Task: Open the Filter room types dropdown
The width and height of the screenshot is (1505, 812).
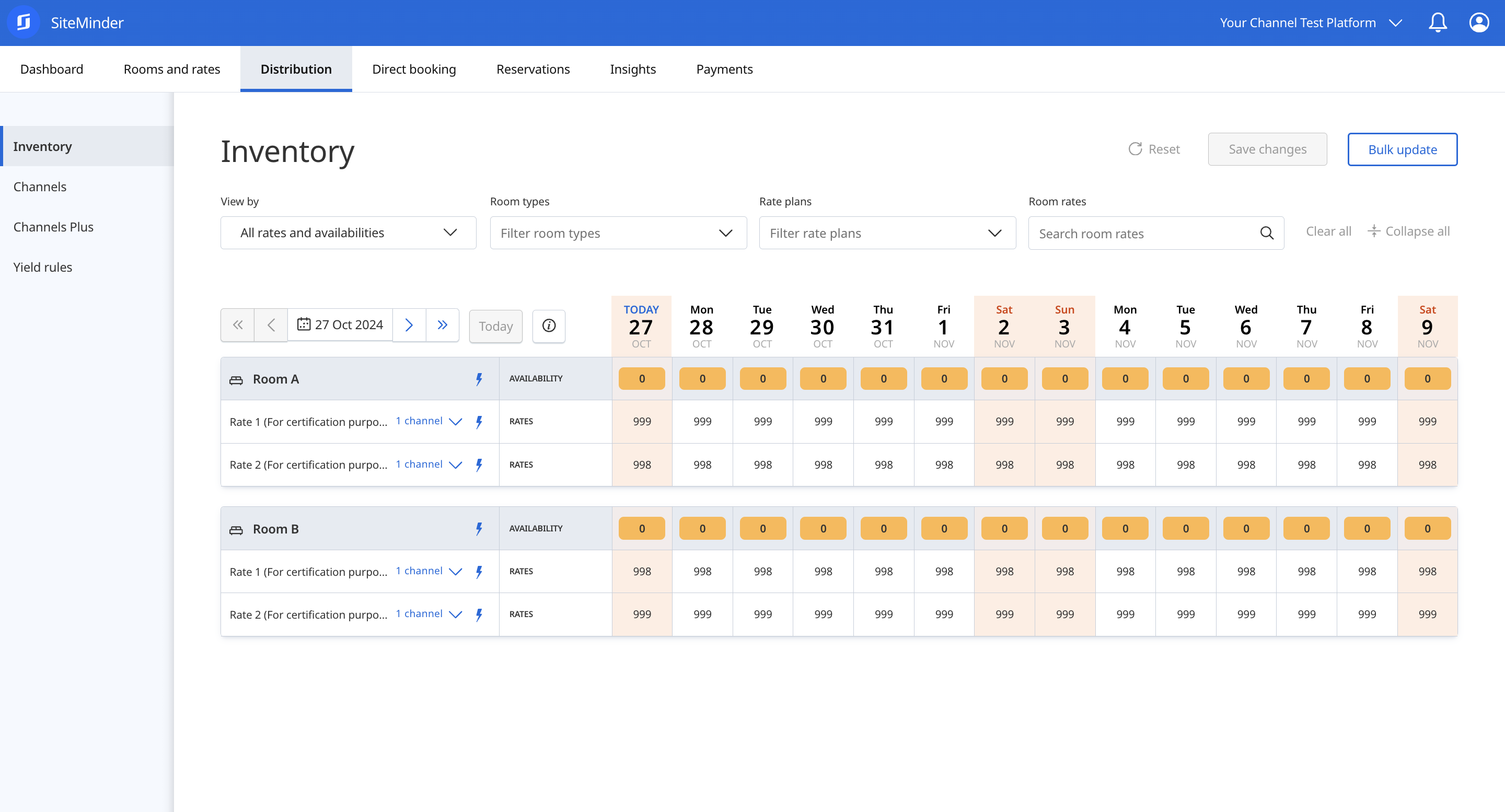Action: pyautogui.click(x=618, y=233)
